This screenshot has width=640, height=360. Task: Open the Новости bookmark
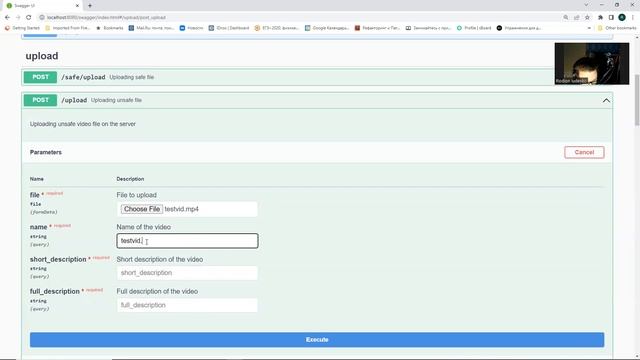click(191, 28)
